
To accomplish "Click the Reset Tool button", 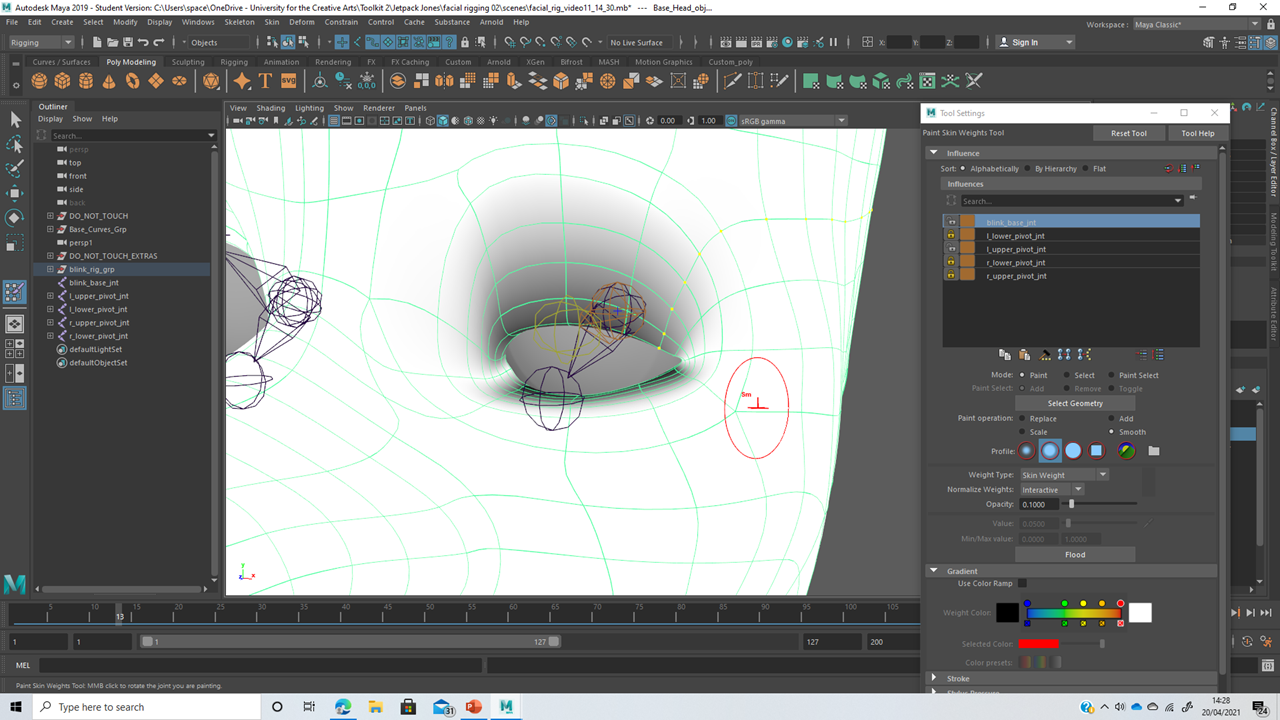I will pyautogui.click(x=1129, y=133).
